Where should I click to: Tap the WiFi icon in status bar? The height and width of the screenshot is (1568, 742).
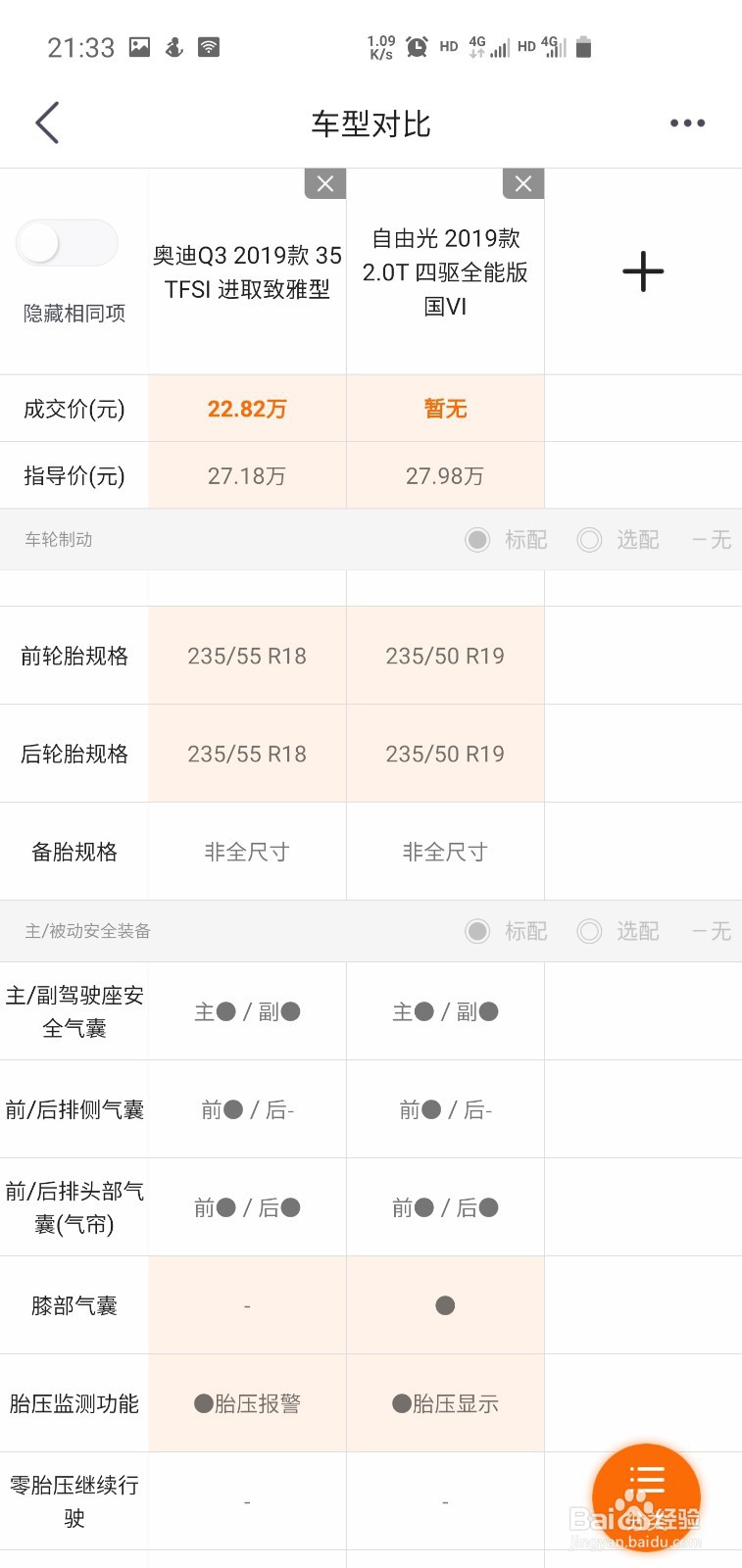coord(209,46)
